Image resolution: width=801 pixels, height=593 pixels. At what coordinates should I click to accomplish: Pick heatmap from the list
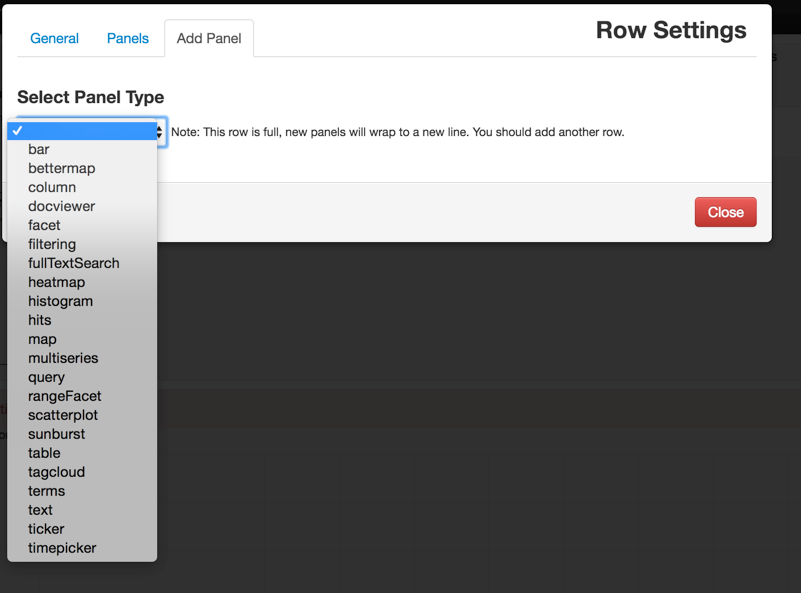(x=82, y=282)
